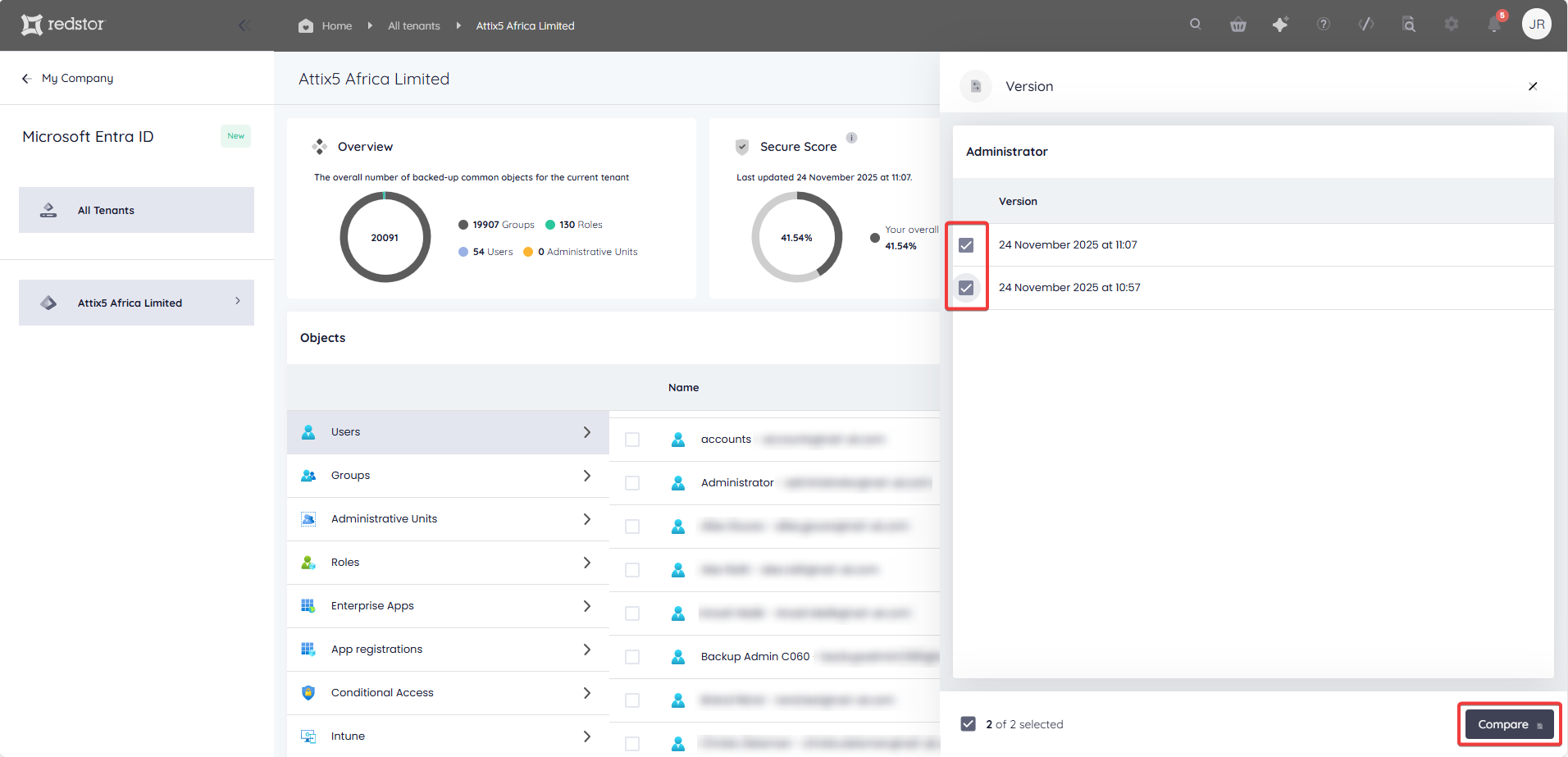Click the Administrative Units yellow legend dot
1568x757 pixels.
(528, 252)
